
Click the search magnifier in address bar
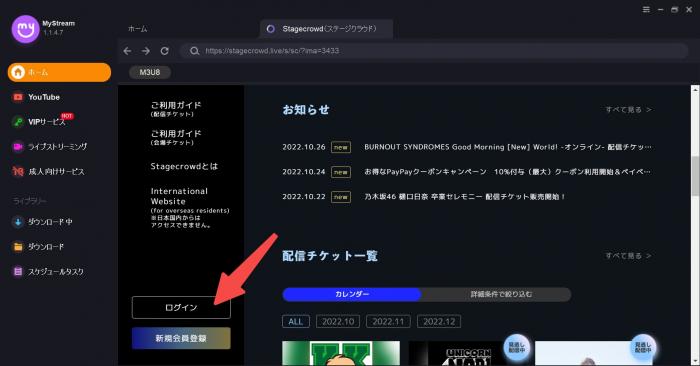[194, 51]
